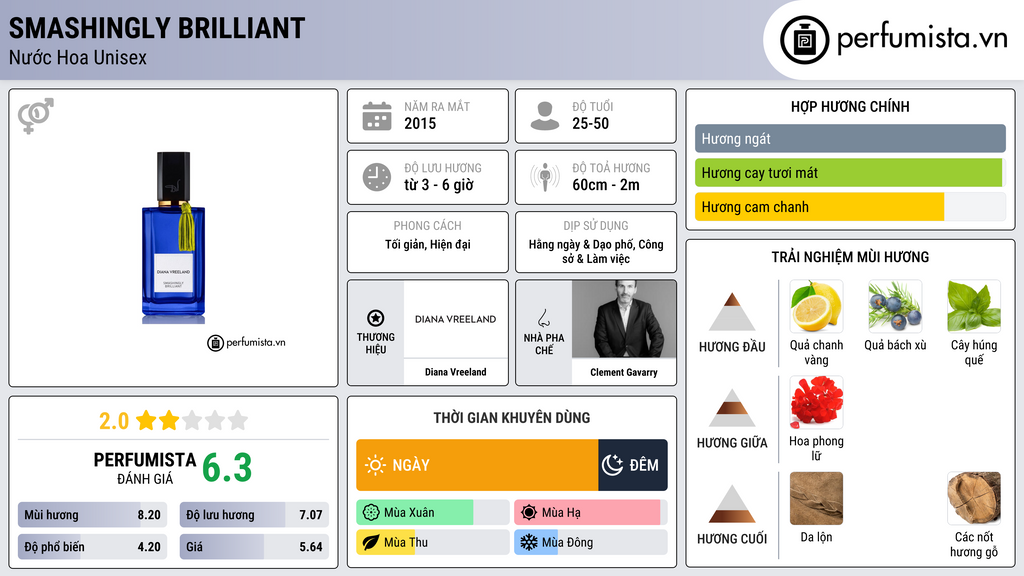
Task: Click the Hương đầu pyramid icon
Action: click(x=732, y=312)
